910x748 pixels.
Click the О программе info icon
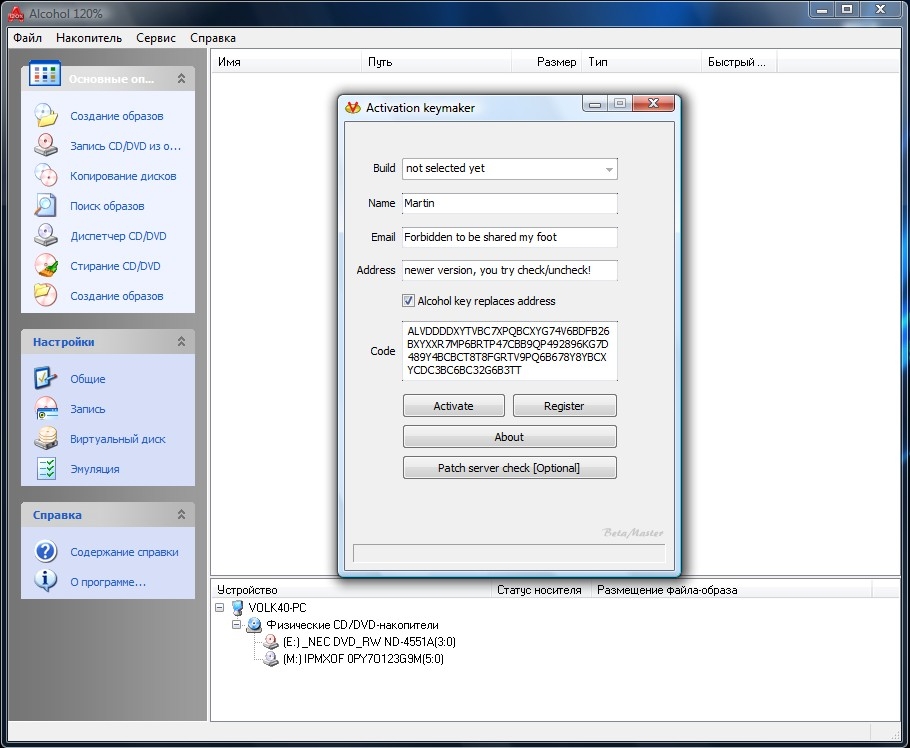click(x=46, y=581)
